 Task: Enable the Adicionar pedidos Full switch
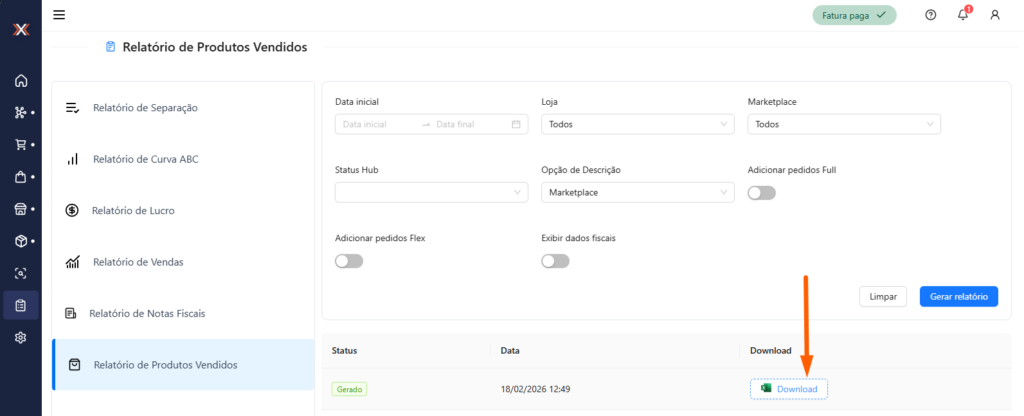pyautogui.click(x=761, y=193)
